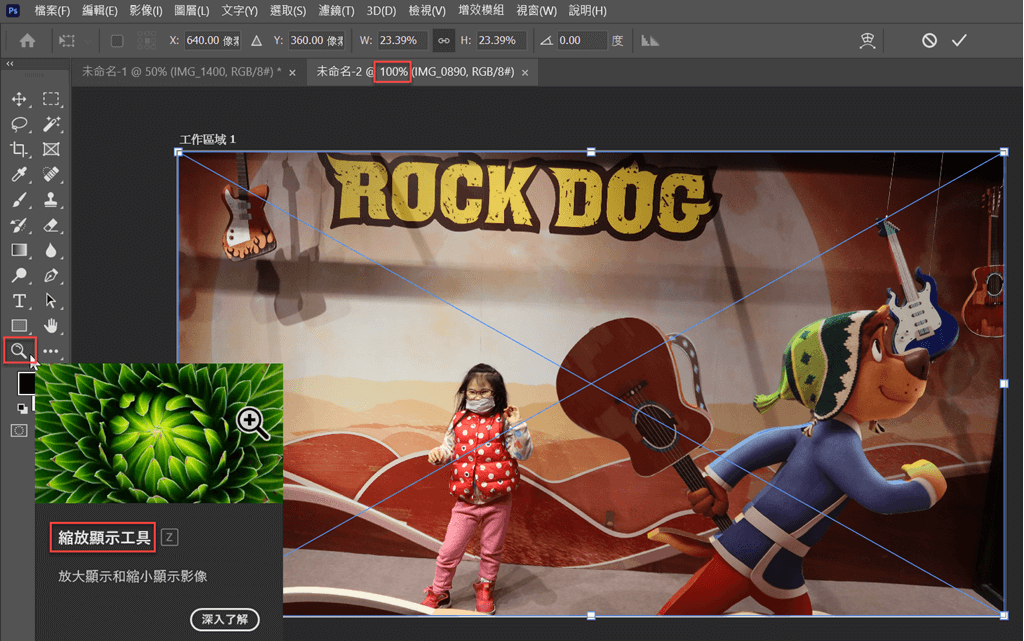Toggle the W/H link aspect ratio button
This screenshot has width=1024, height=641.
tap(443, 40)
